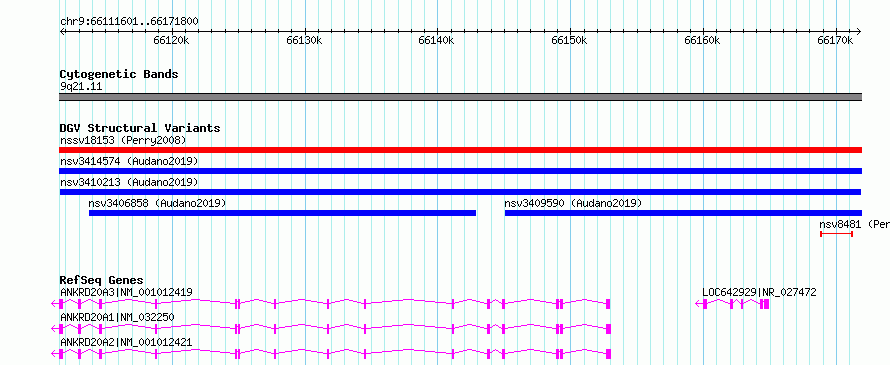Image resolution: width=890 pixels, height=365 pixels.
Task: Click the blue nsv3409590 variant bar
Action: click(x=683, y=213)
